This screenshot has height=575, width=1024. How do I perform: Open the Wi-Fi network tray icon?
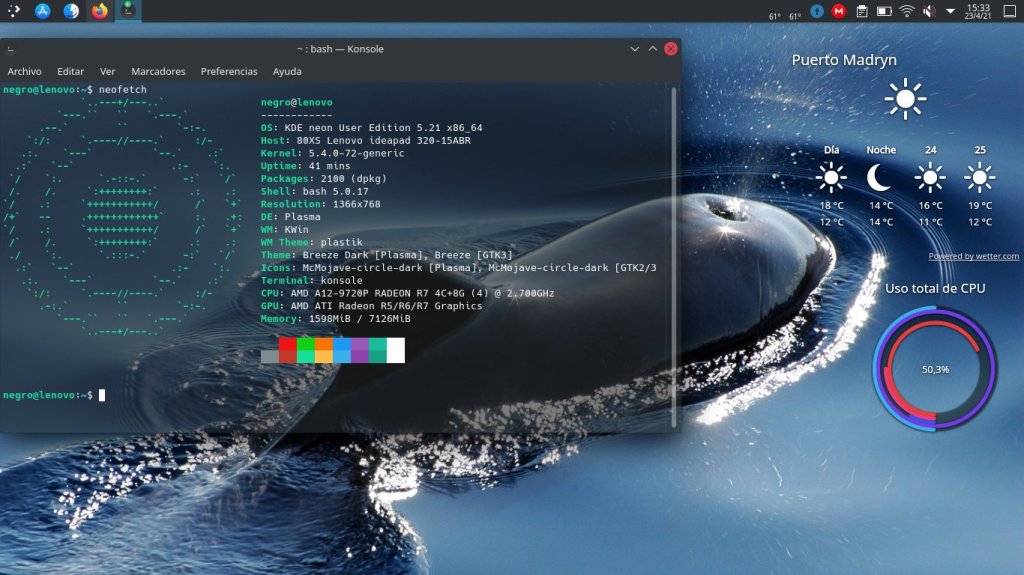[907, 12]
